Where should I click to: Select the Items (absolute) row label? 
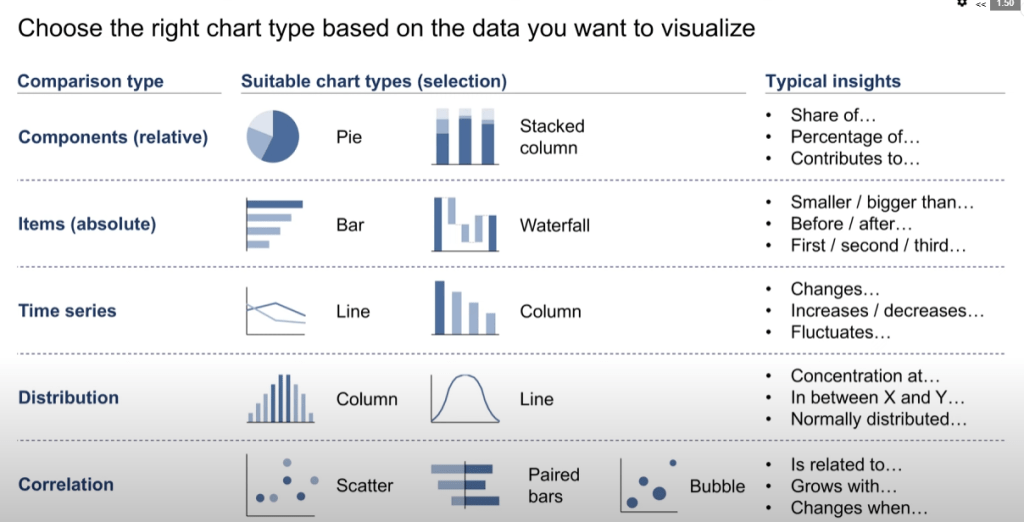click(87, 224)
